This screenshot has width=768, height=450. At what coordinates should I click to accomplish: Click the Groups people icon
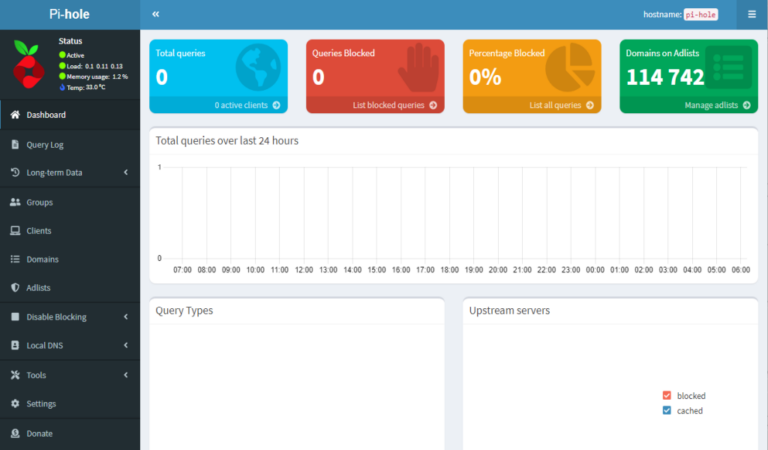coord(15,202)
